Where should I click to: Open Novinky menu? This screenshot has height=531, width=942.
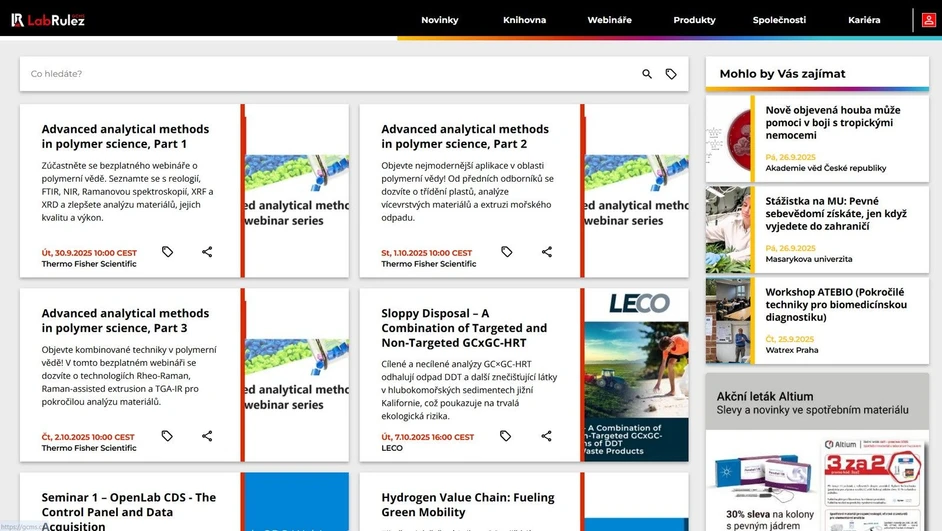pyautogui.click(x=439, y=20)
